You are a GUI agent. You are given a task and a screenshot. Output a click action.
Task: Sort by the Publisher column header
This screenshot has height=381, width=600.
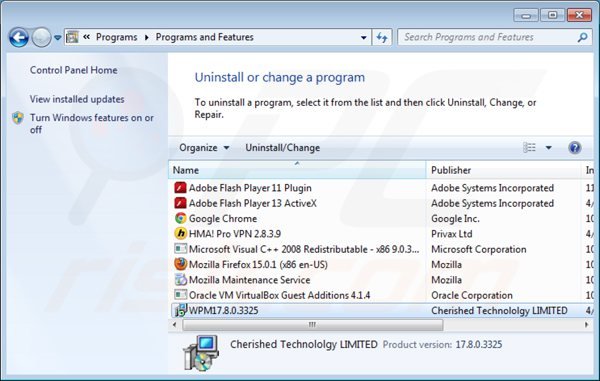coord(504,170)
